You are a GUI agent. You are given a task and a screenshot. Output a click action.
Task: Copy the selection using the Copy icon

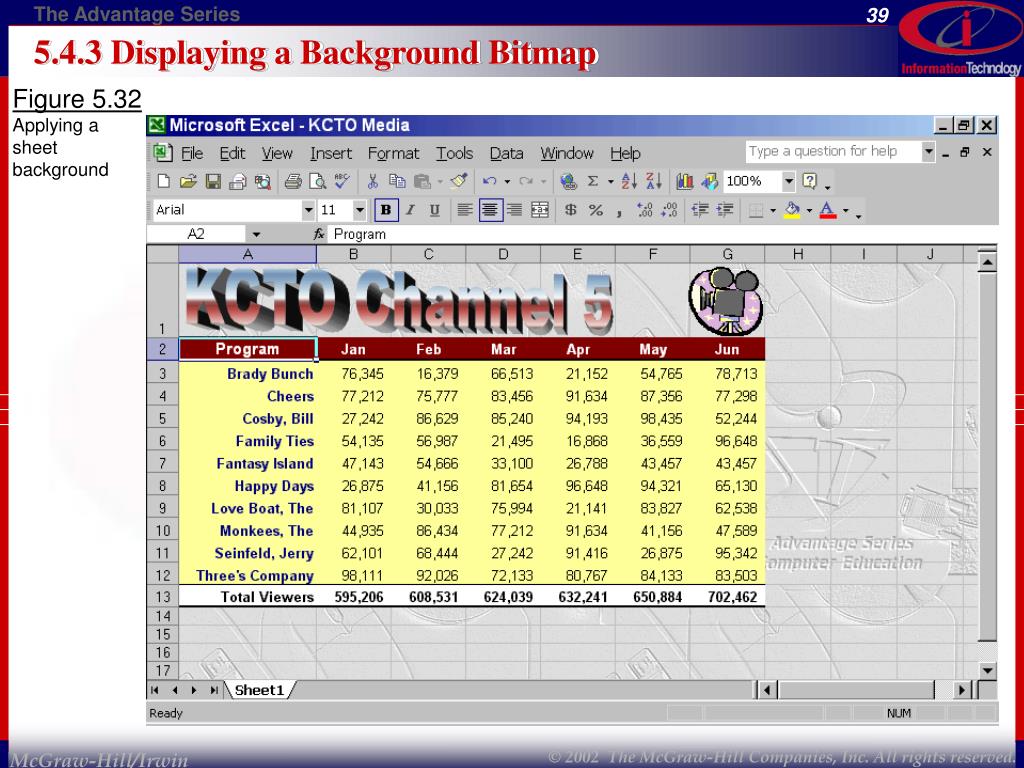click(396, 182)
